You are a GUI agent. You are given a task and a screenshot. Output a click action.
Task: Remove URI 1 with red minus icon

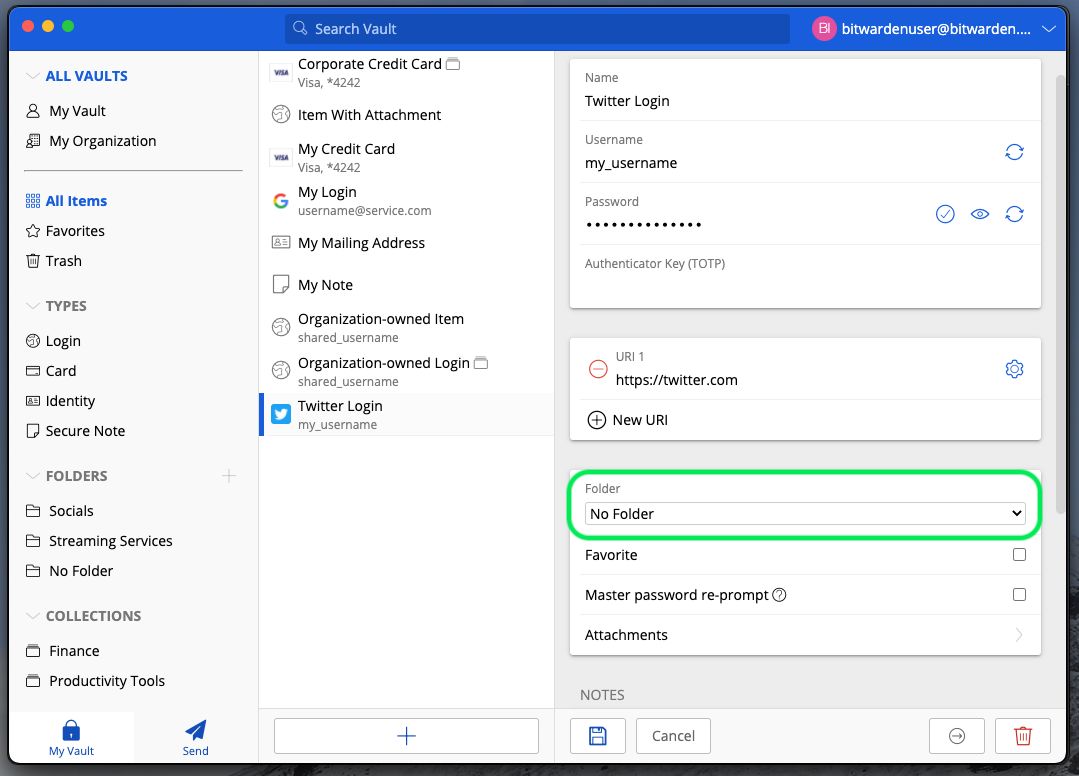click(x=598, y=369)
